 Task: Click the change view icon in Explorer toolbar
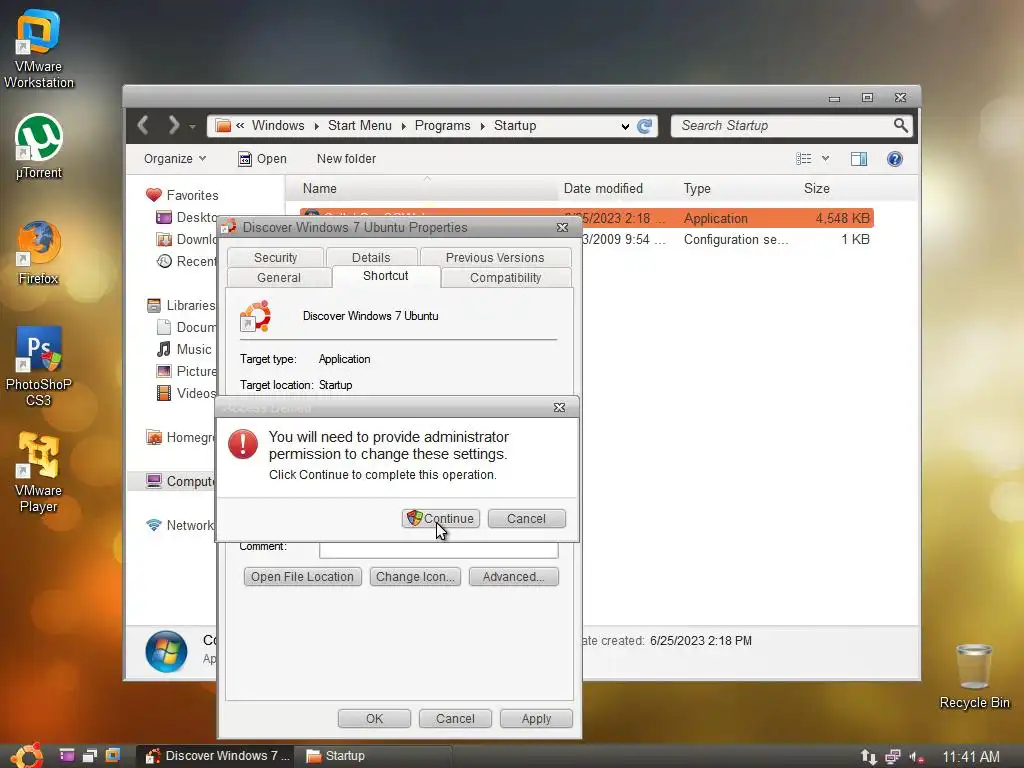[803, 159]
